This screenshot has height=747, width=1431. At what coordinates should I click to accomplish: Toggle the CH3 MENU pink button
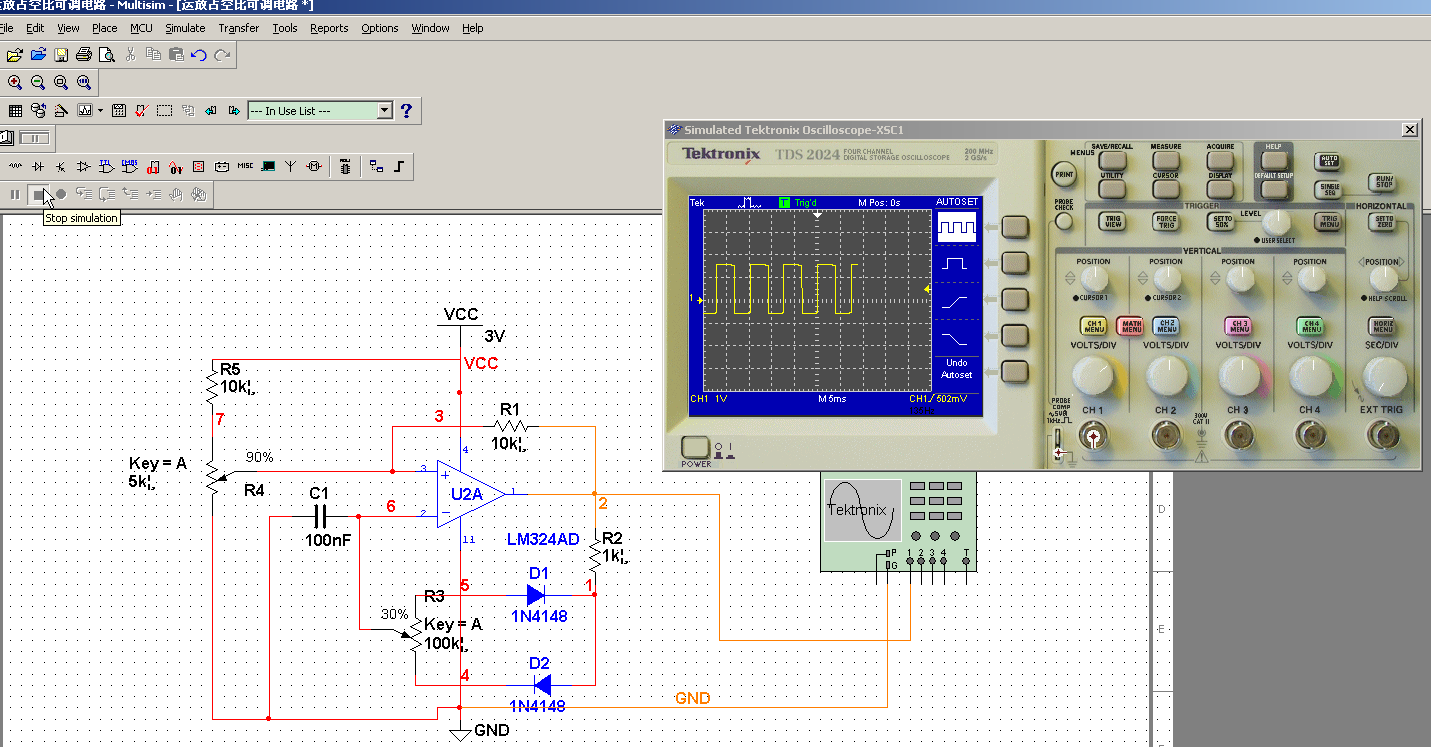pyautogui.click(x=1238, y=326)
